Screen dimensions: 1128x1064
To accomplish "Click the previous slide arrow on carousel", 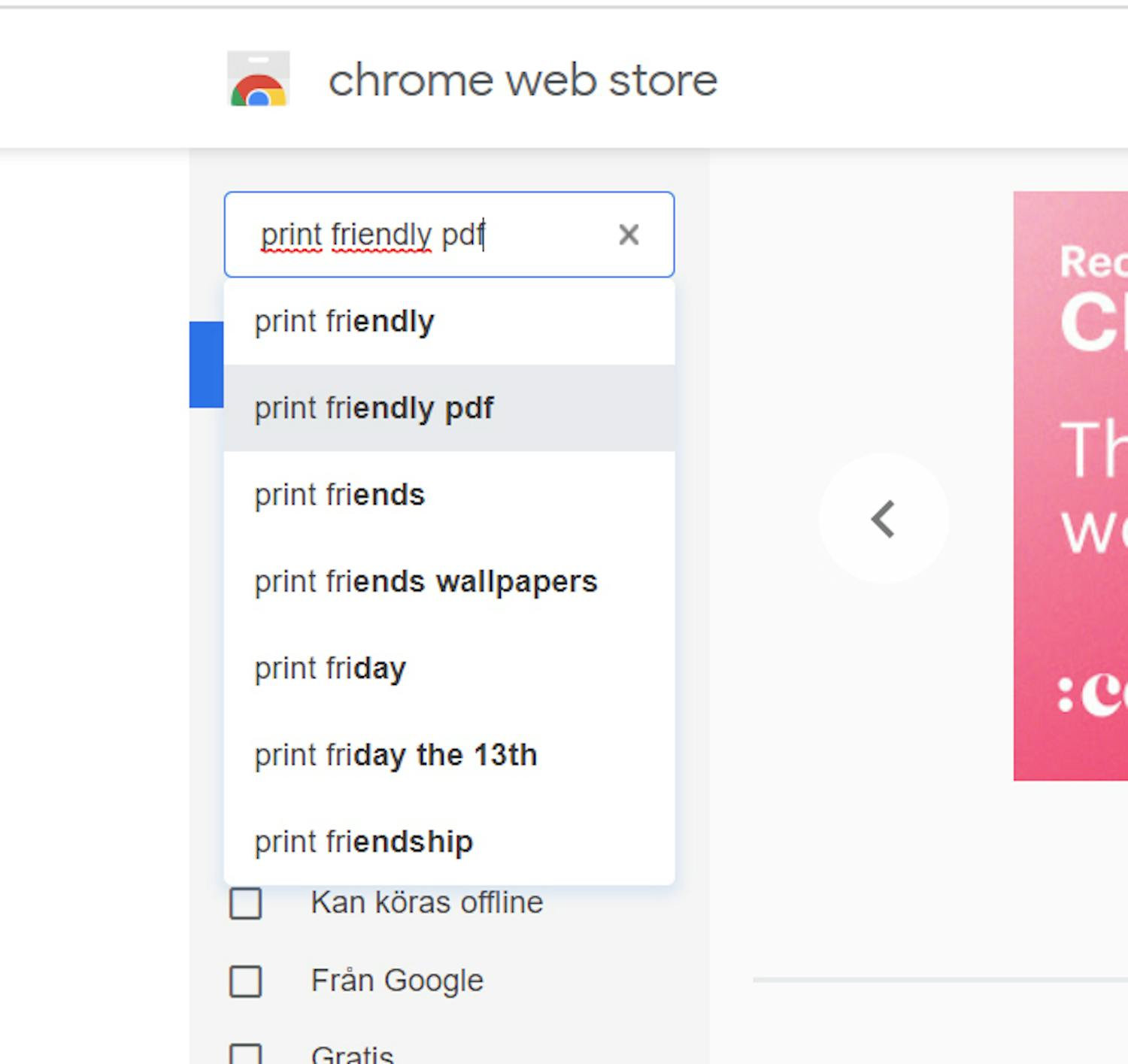I will pyautogui.click(x=884, y=519).
